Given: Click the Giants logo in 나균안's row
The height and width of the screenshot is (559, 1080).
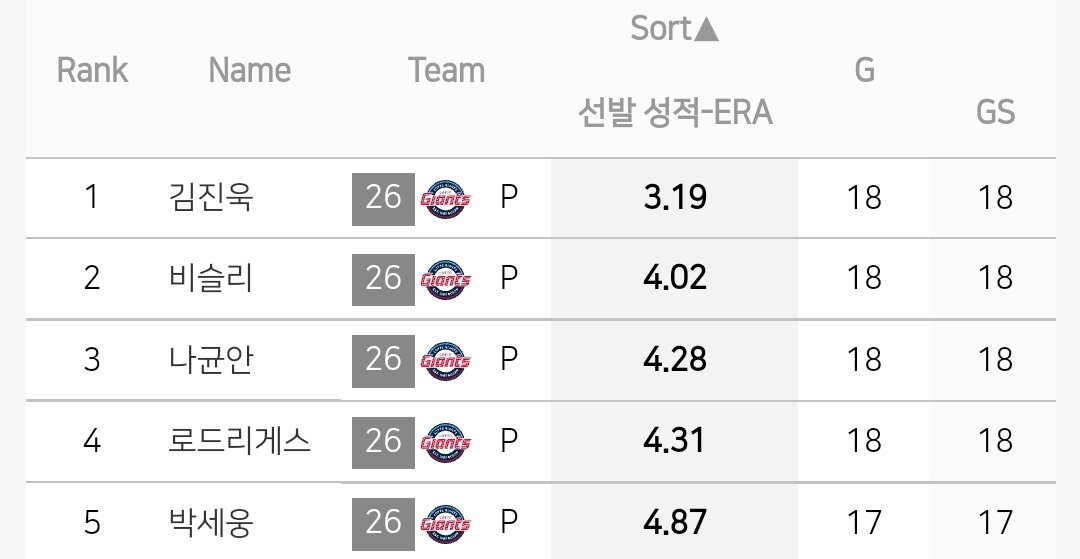Looking at the screenshot, I should pos(446,361).
